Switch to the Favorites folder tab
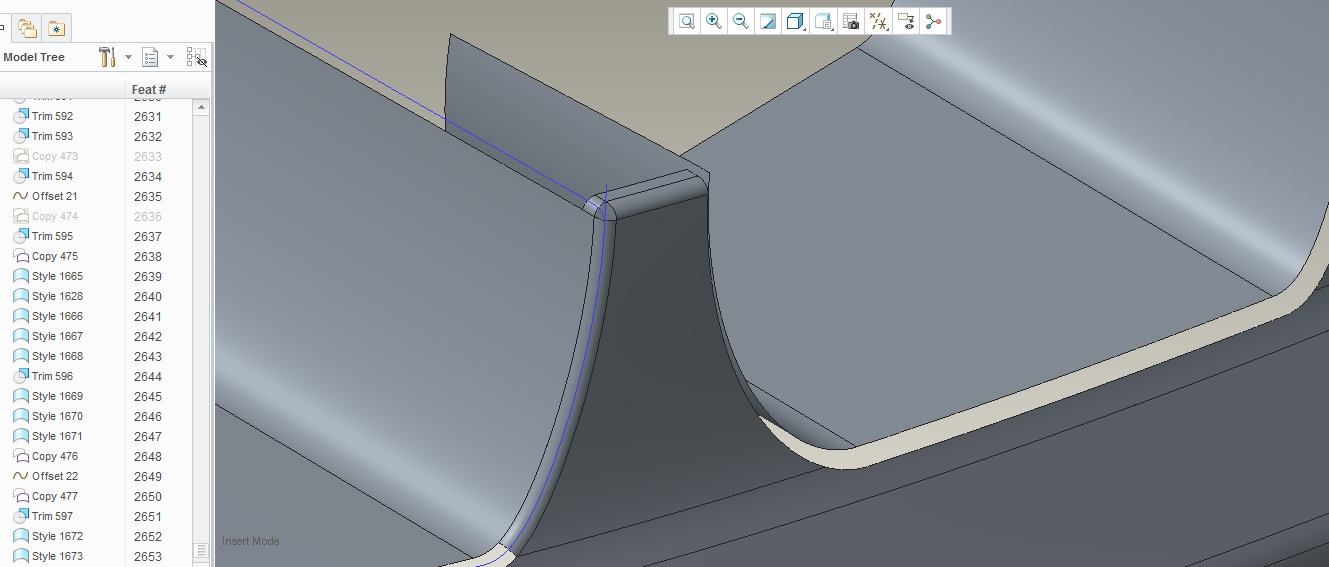The height and width of the screenshot is (567, 1329). (x=55, y=28)
